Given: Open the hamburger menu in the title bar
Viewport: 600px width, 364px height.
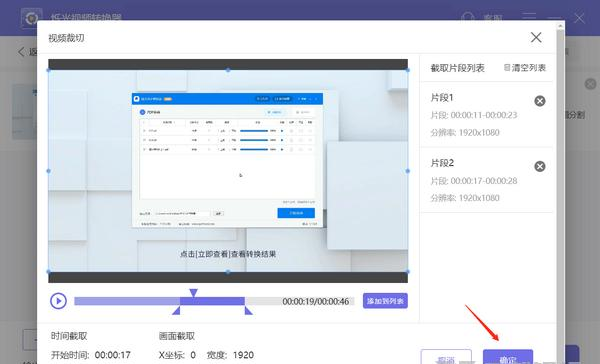Looking at the screenshot, I should [x=529, y=17].
